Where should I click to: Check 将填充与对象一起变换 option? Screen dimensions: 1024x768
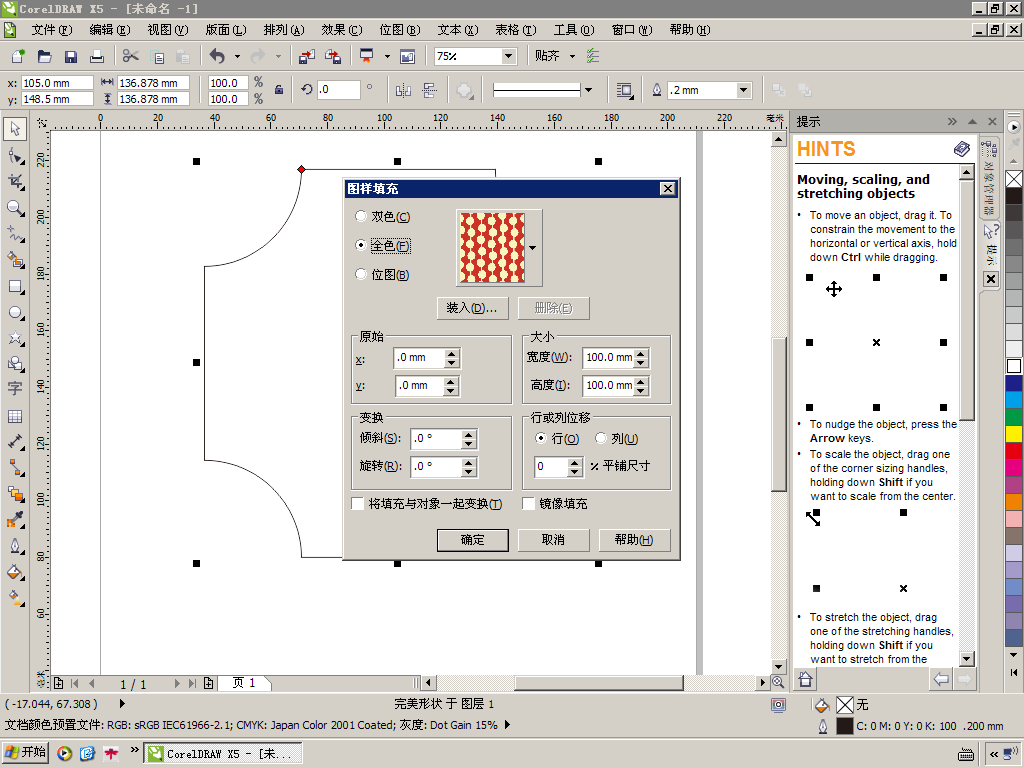[x=358, y=504]
